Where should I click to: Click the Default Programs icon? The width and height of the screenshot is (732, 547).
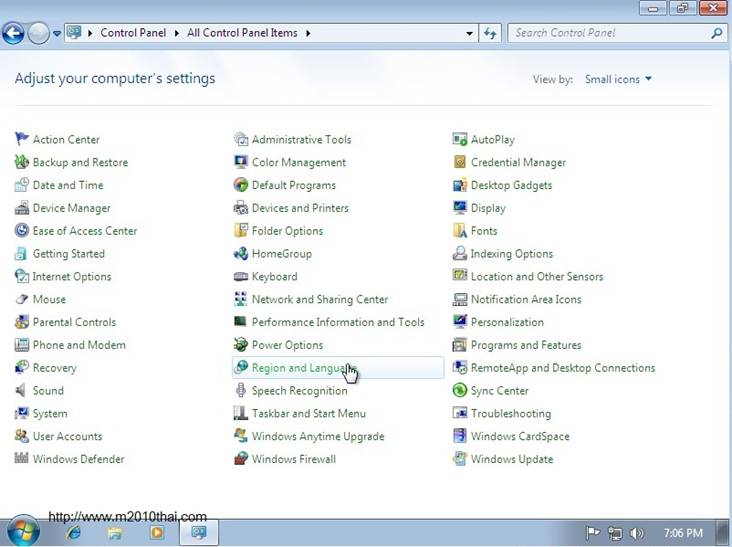pyautogui.click(x=240, y=184)
